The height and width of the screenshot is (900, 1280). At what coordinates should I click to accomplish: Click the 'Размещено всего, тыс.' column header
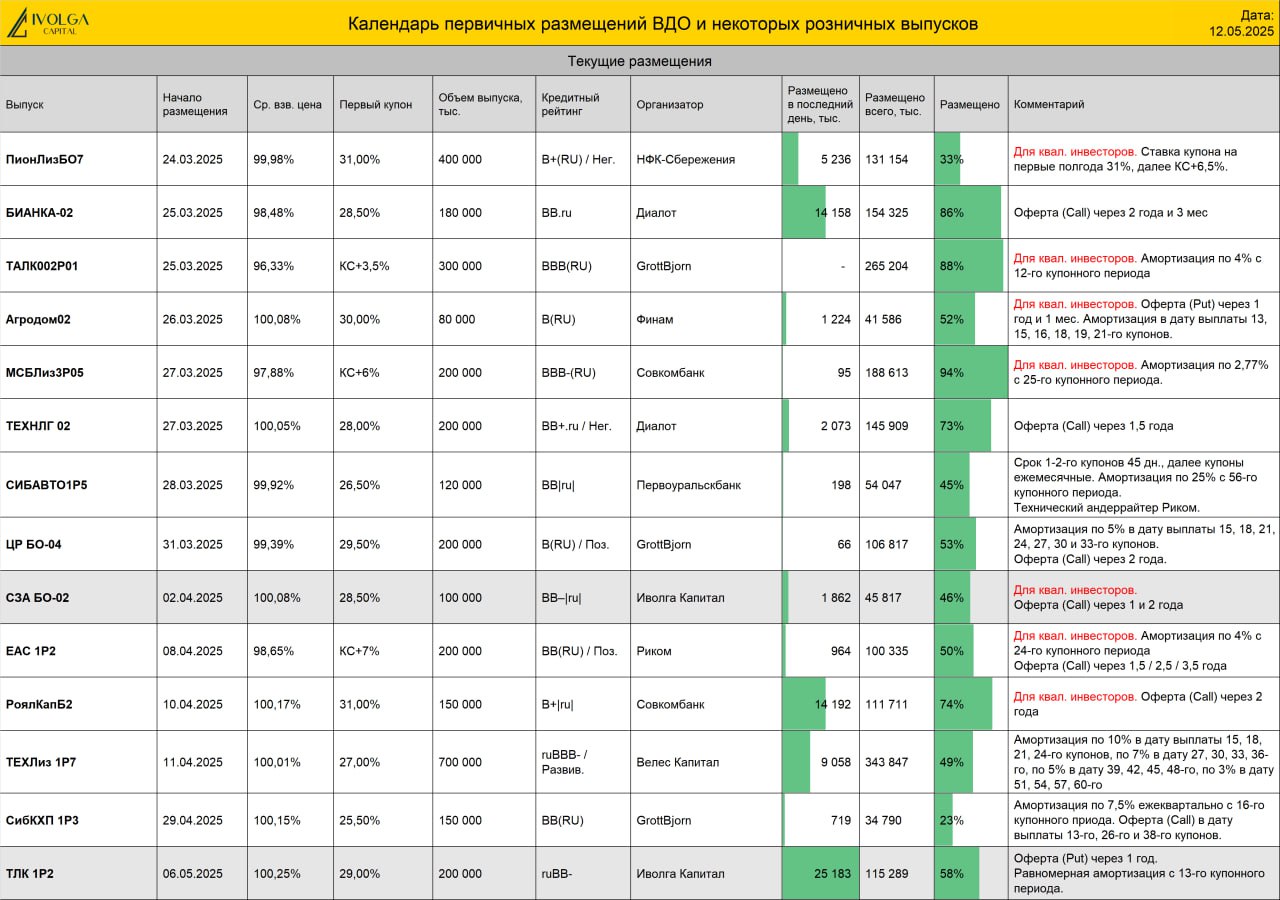coord(895,104)
